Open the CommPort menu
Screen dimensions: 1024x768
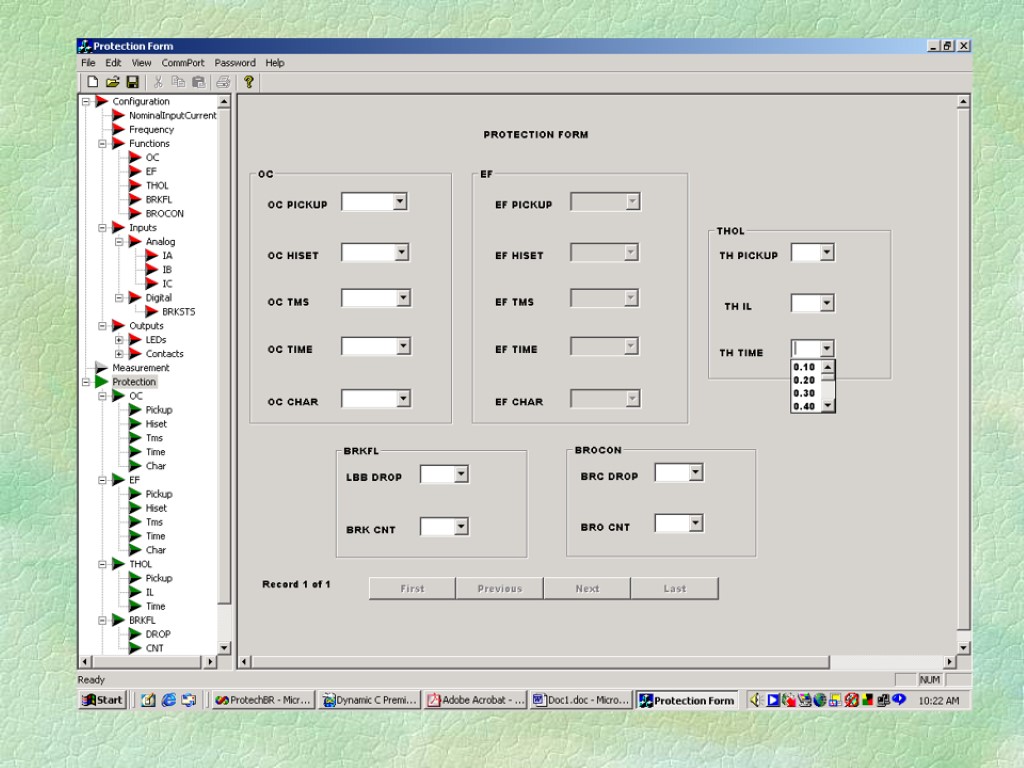(x=183, y=63)
